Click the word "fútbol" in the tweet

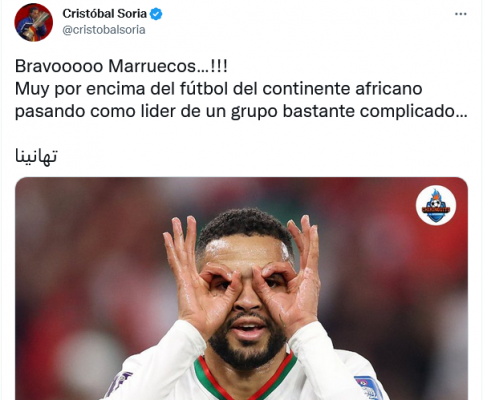[204, 89]
